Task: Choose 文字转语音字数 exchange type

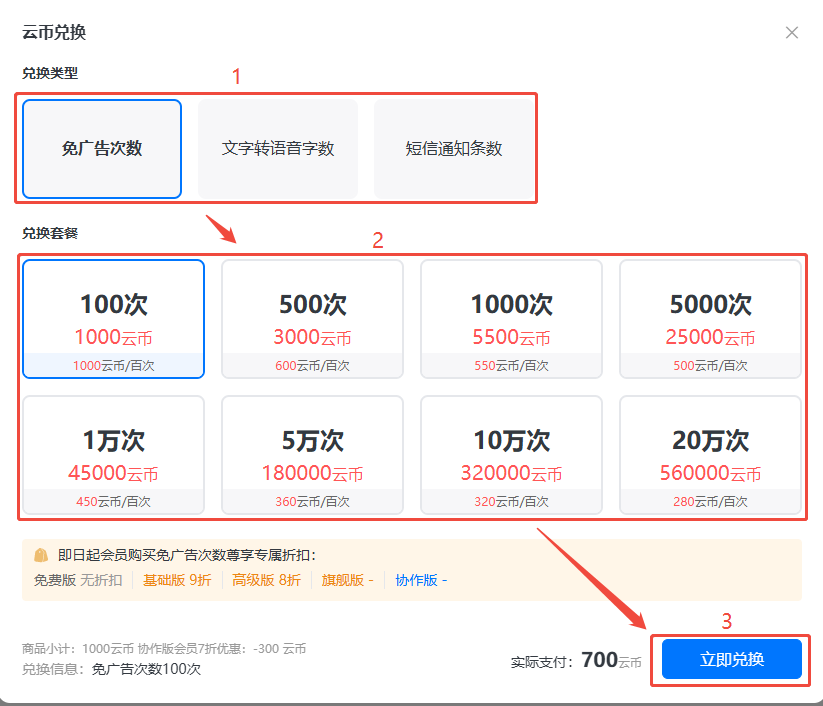Action: pyautogui.click(x=278, y=149)
